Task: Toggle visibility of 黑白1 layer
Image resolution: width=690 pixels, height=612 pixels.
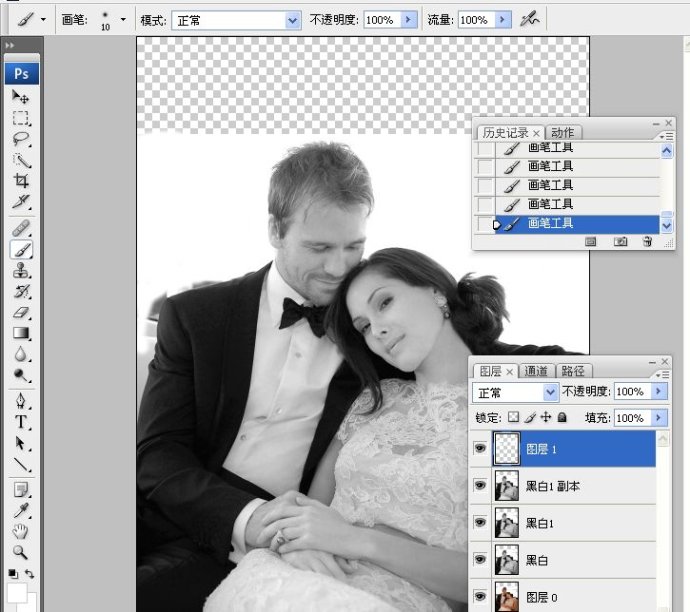Action: (480, 522)
